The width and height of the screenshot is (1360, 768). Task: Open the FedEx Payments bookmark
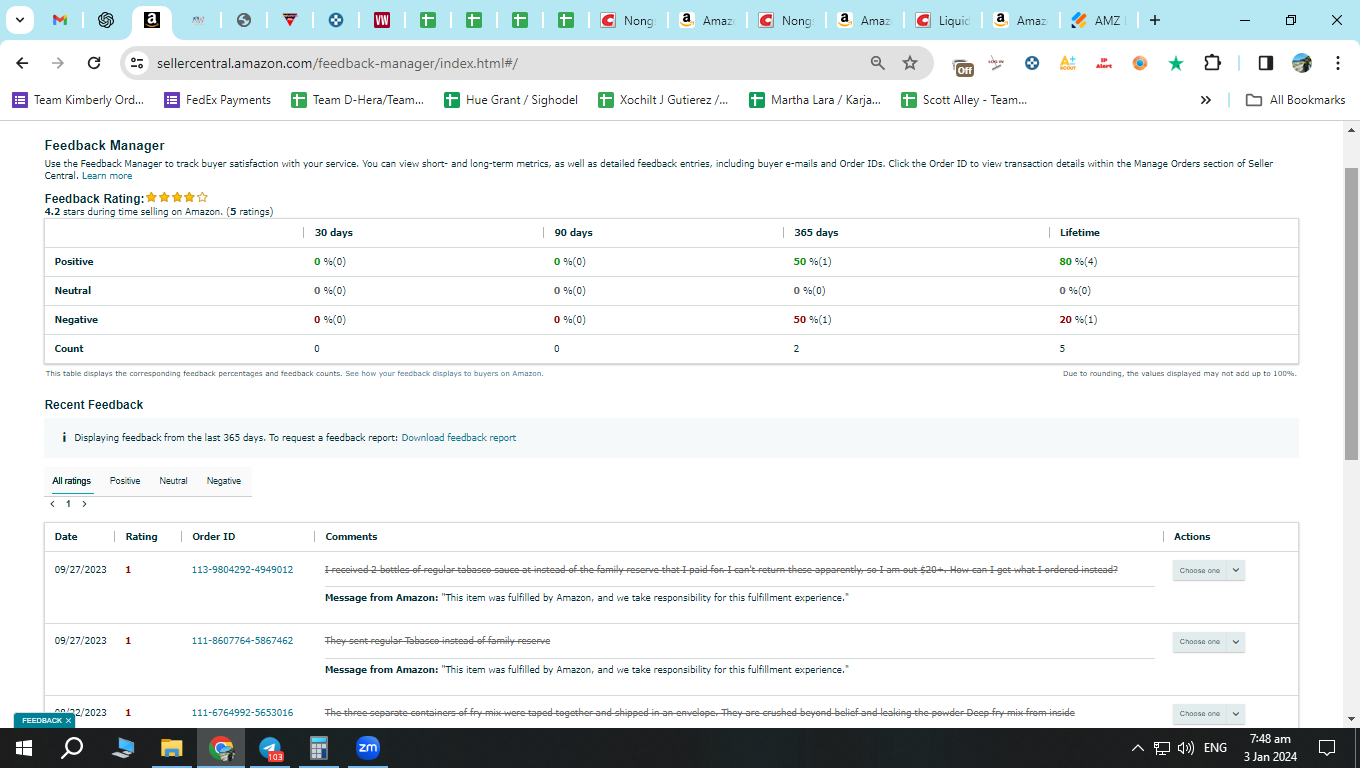coord(218,100)
